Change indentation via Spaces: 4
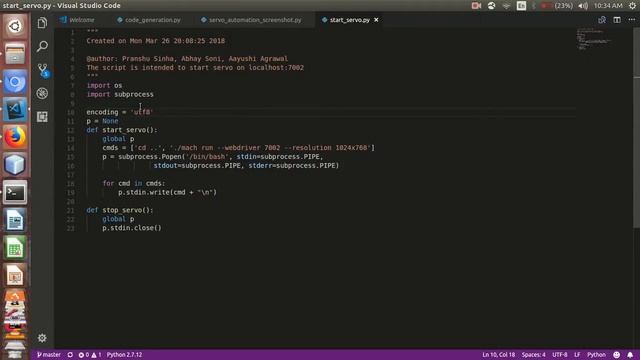 [x=533, y=355]
